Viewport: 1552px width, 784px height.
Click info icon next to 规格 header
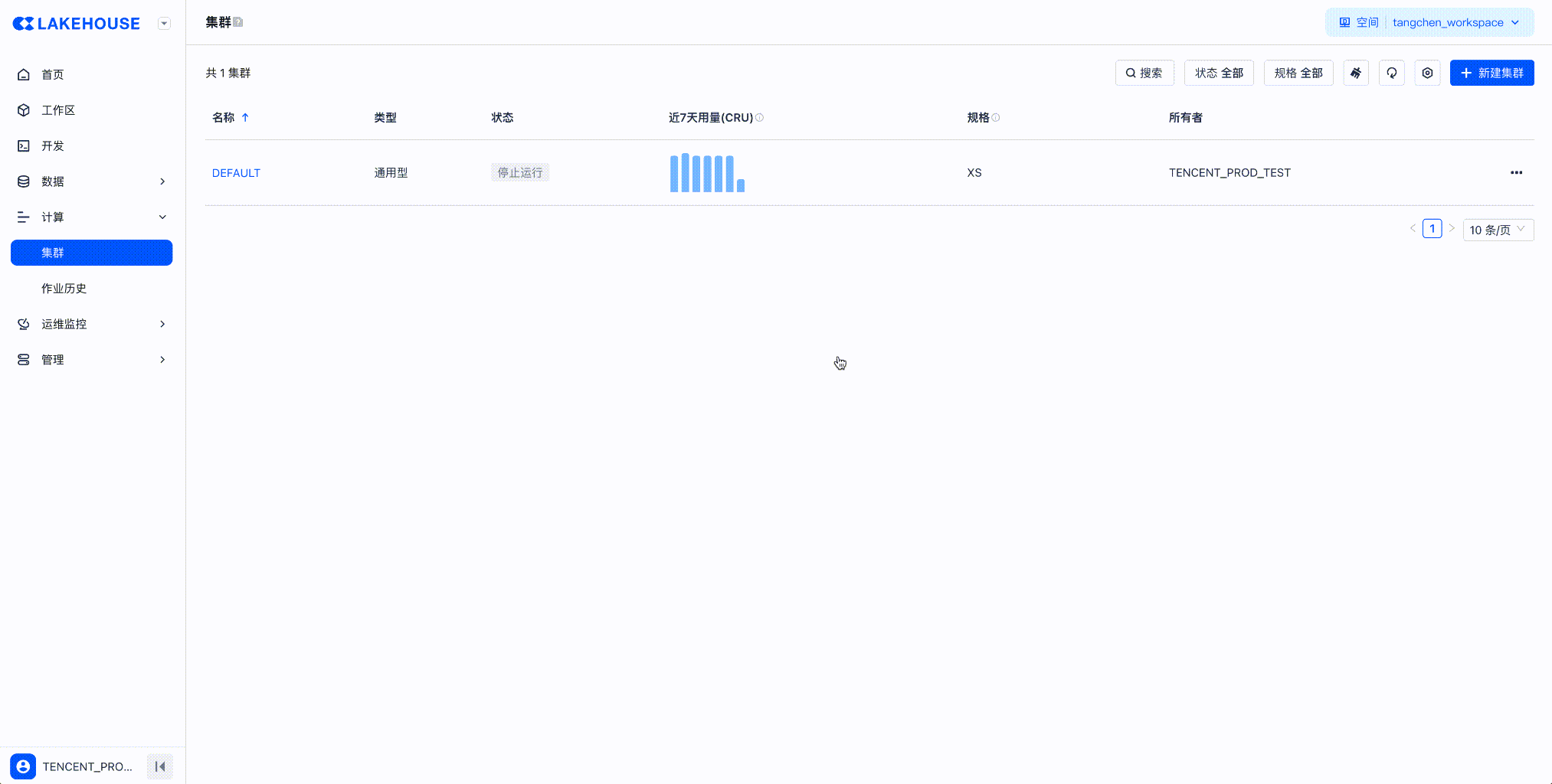[996, 118]
